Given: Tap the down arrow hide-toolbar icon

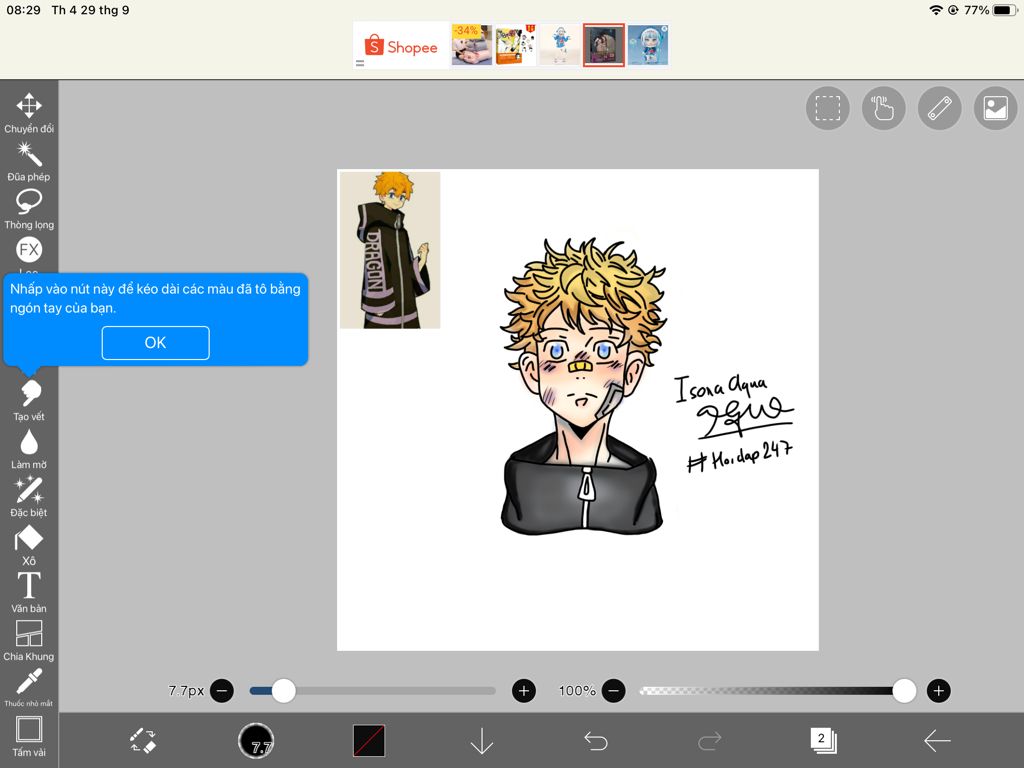Looking at the screenshot, I should (x=482, y=741).
